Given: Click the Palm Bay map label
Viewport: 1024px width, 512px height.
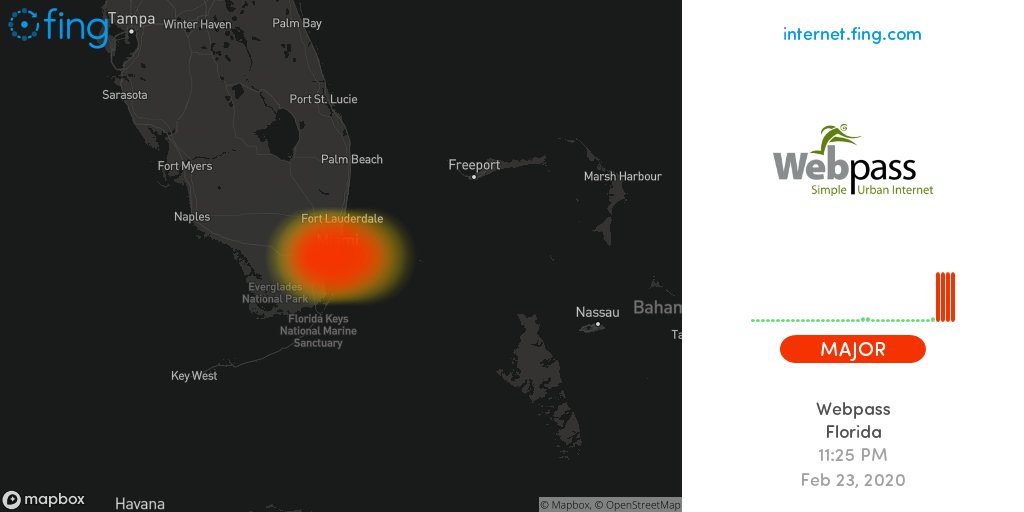Looking at the screenshot, I should (x=296, y=24).
